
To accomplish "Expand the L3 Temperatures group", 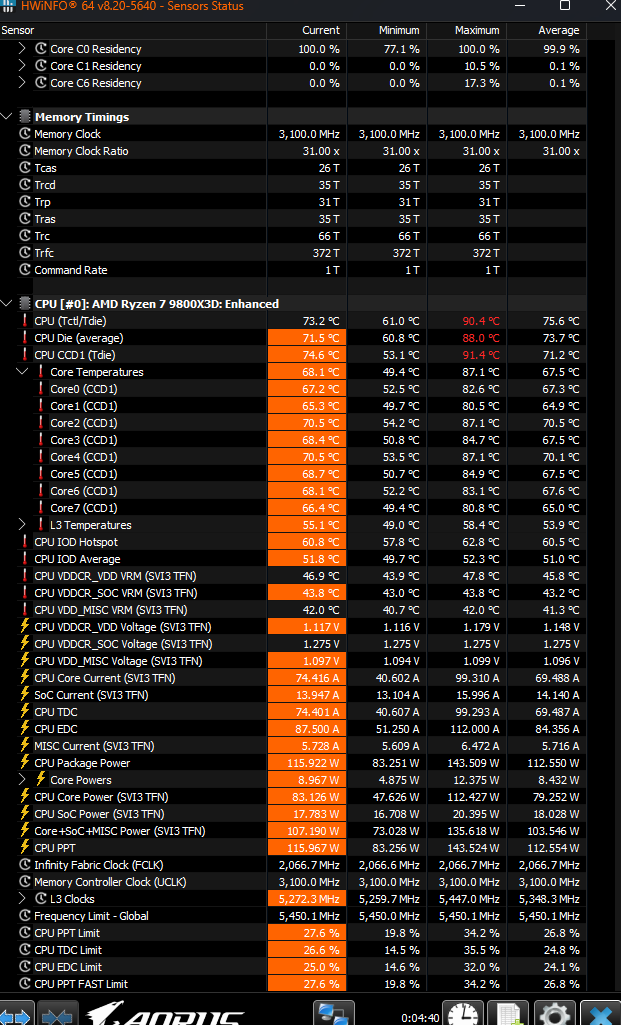I will click(x=23, y=525).
